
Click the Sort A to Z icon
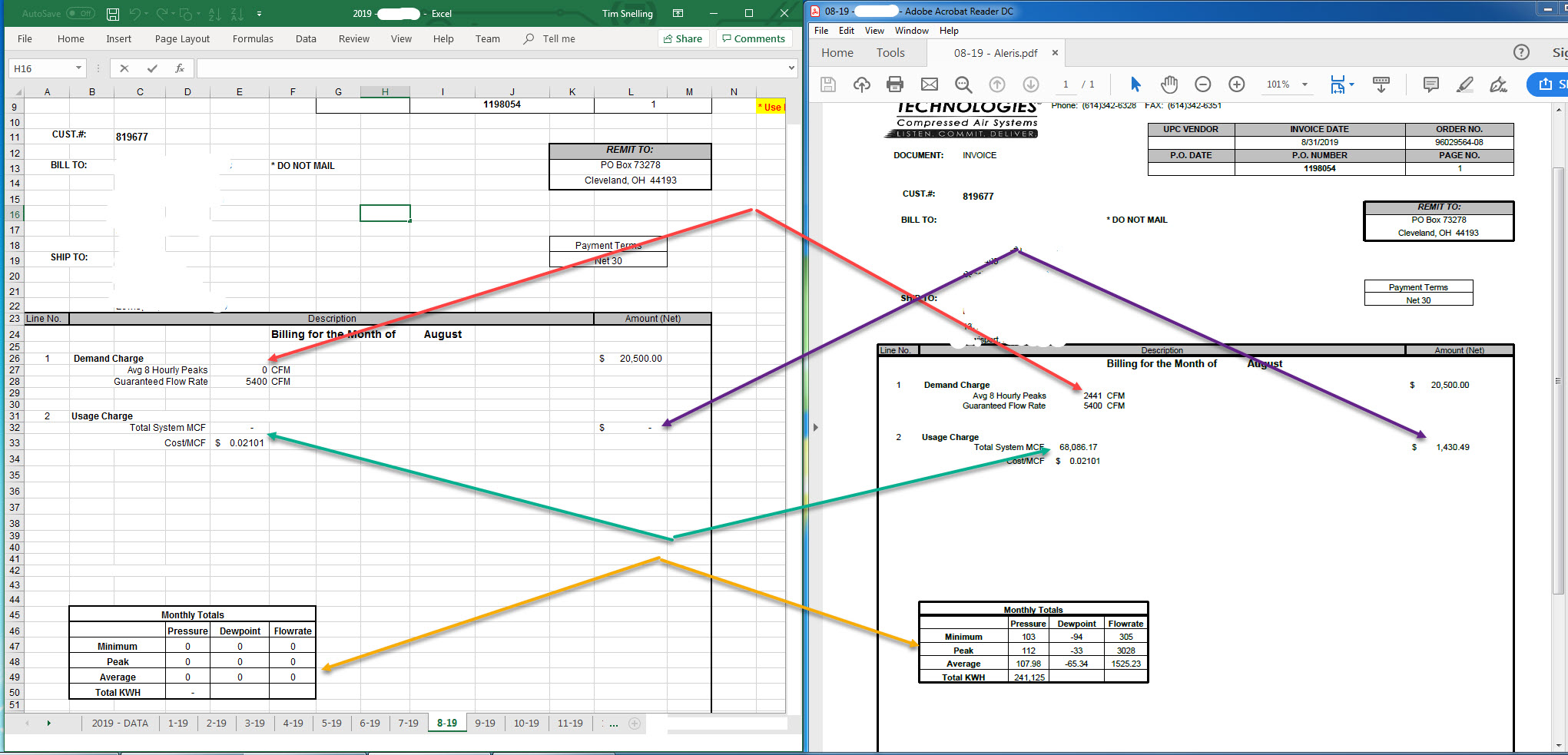tap(215, 14)
